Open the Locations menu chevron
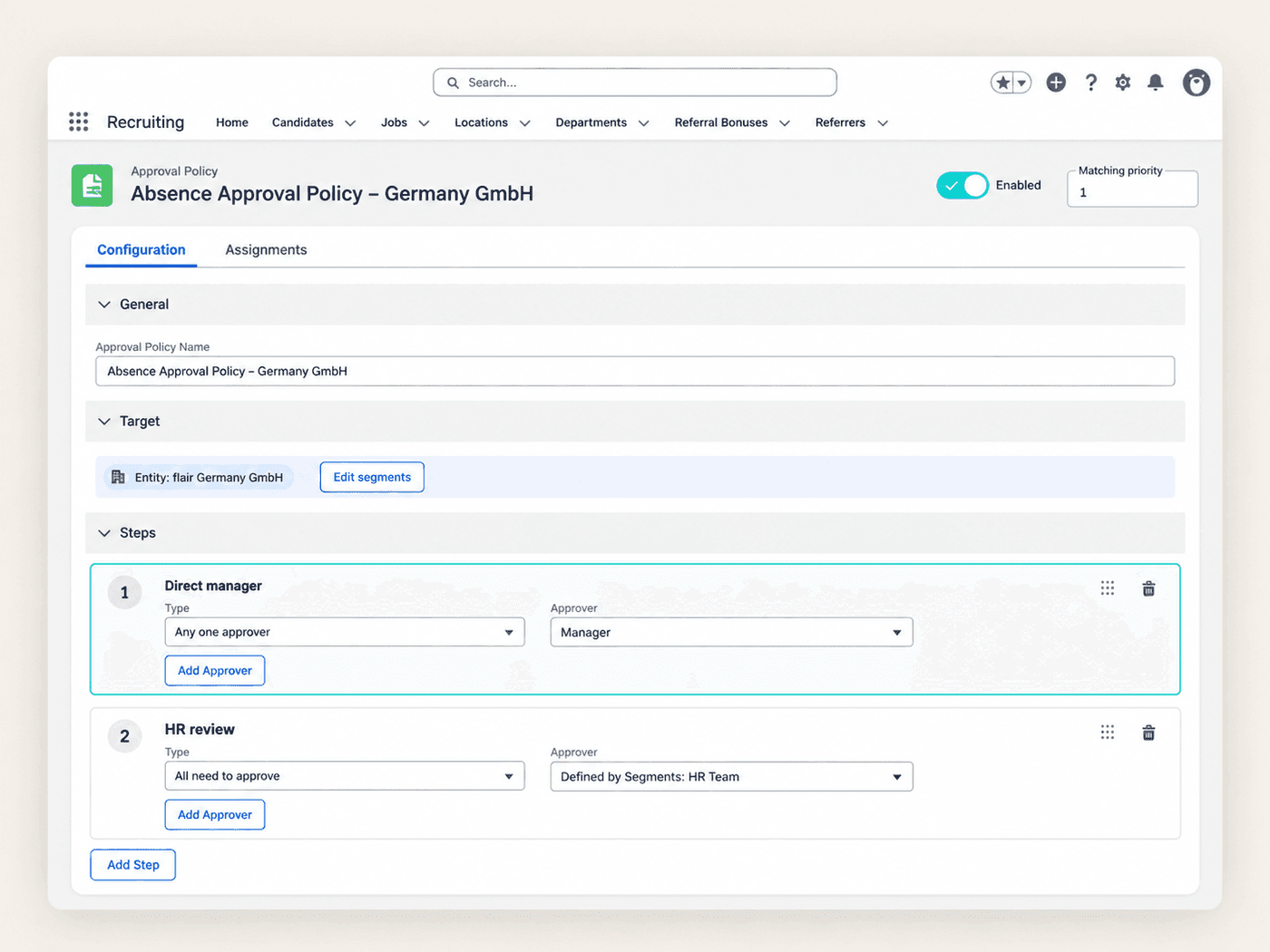The width and height of the screenshot is (1270, 952). pos(524,123)
